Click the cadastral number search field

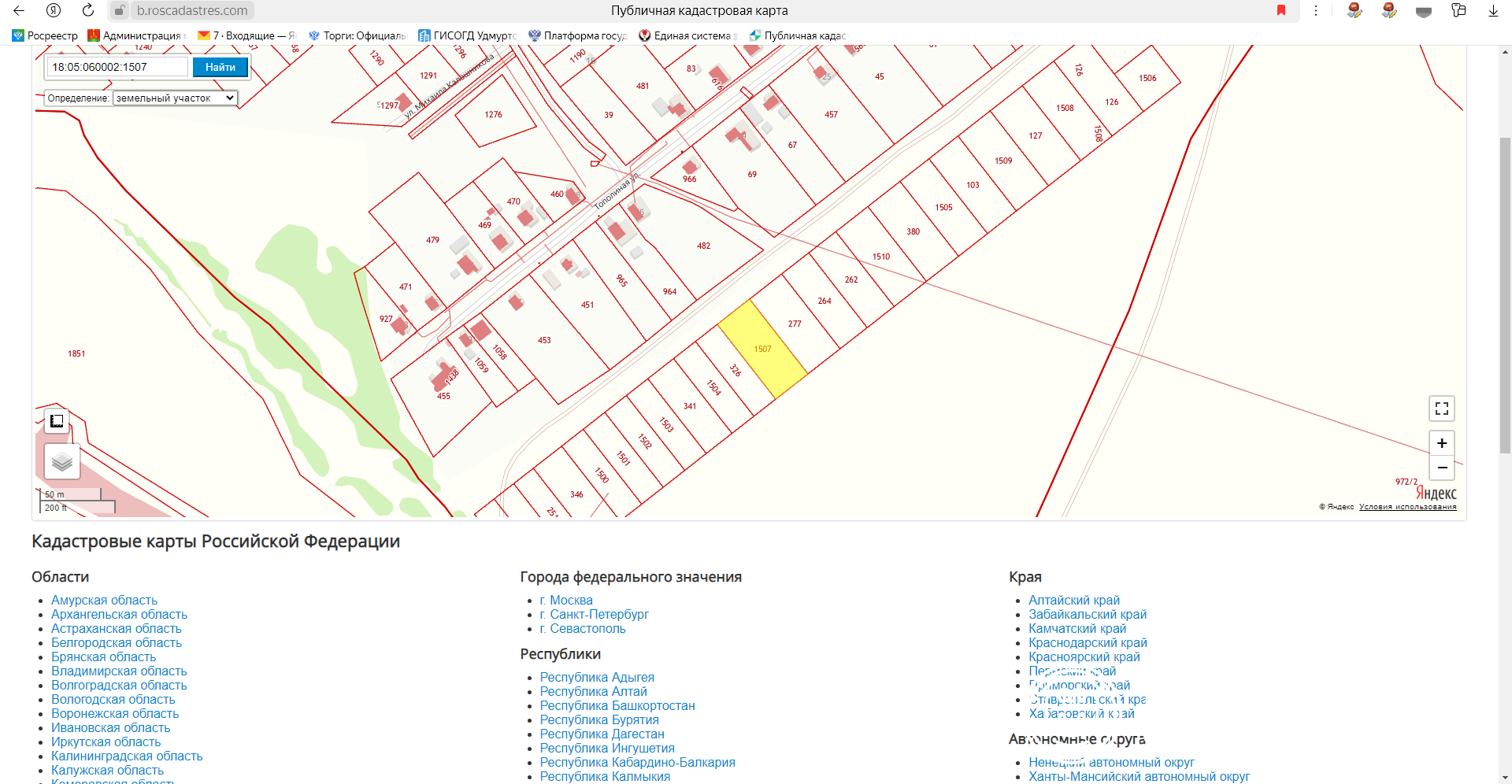[118, 67]
